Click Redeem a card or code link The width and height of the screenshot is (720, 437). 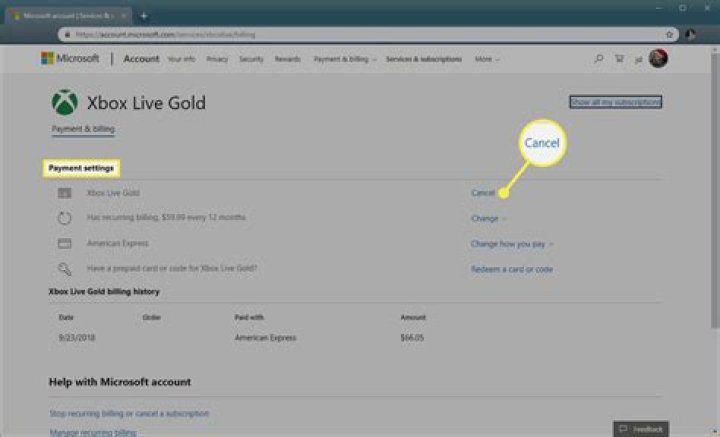click(511, 269)
